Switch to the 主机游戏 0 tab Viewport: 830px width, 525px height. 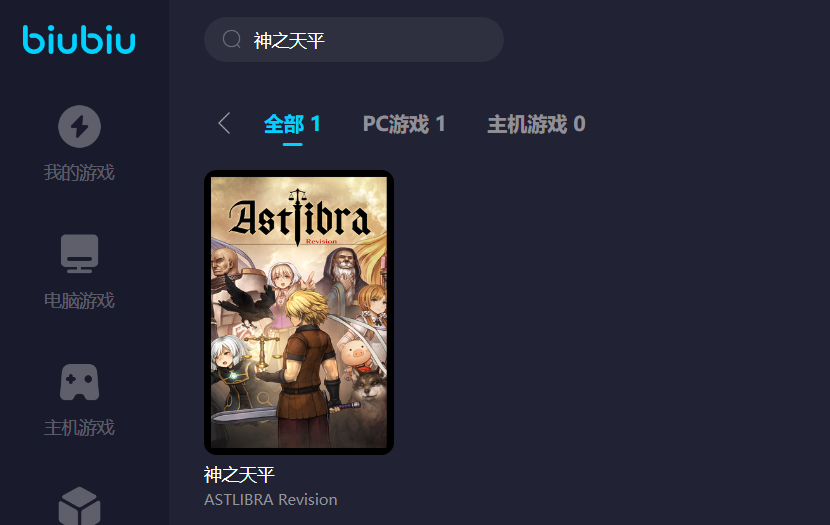[x=536, y=124]
